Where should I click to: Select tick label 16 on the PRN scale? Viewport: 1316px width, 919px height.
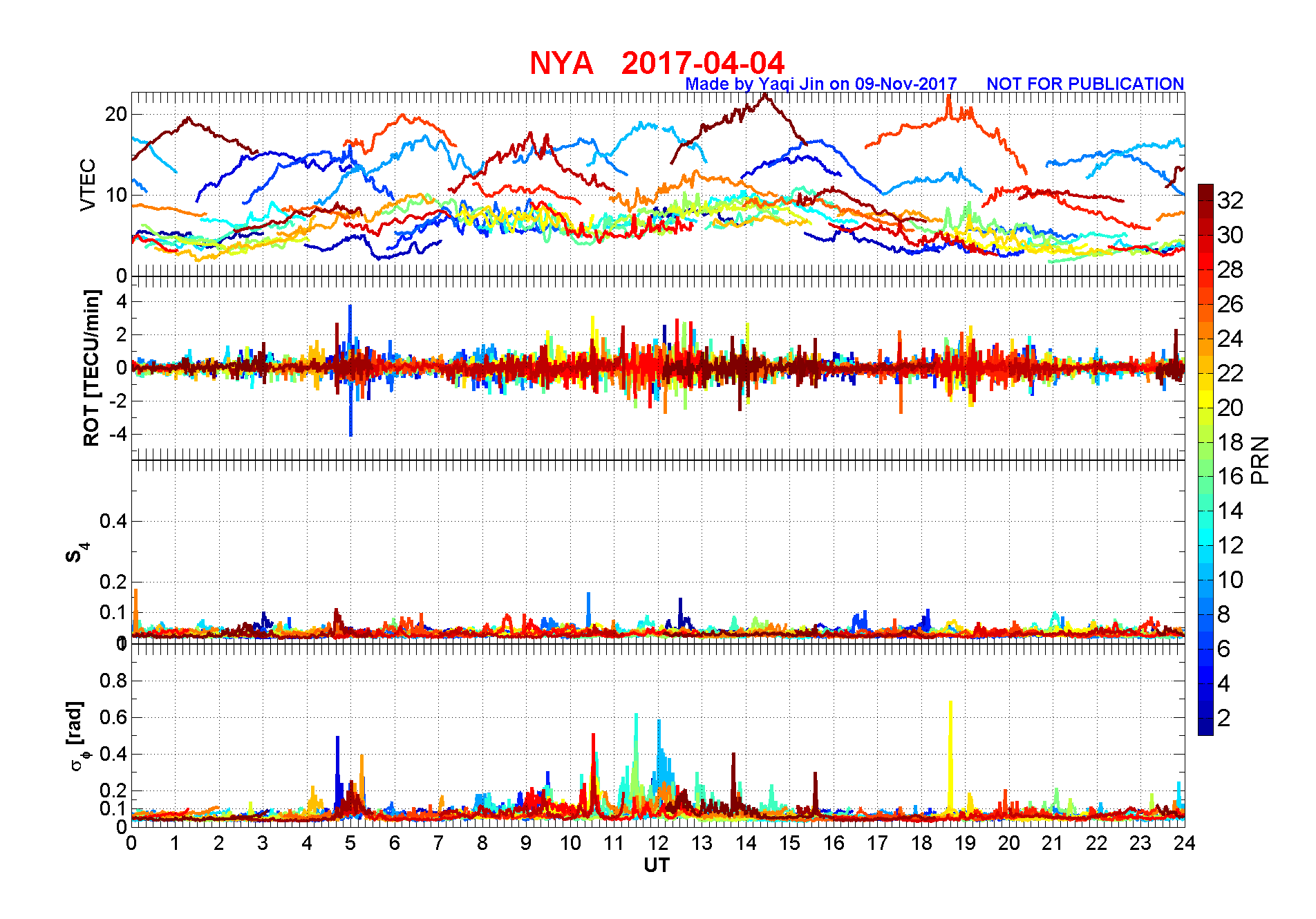1230,476
